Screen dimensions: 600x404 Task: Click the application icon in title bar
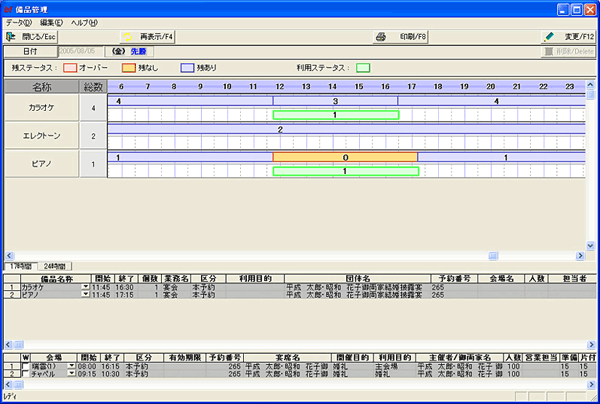[10, 7]
